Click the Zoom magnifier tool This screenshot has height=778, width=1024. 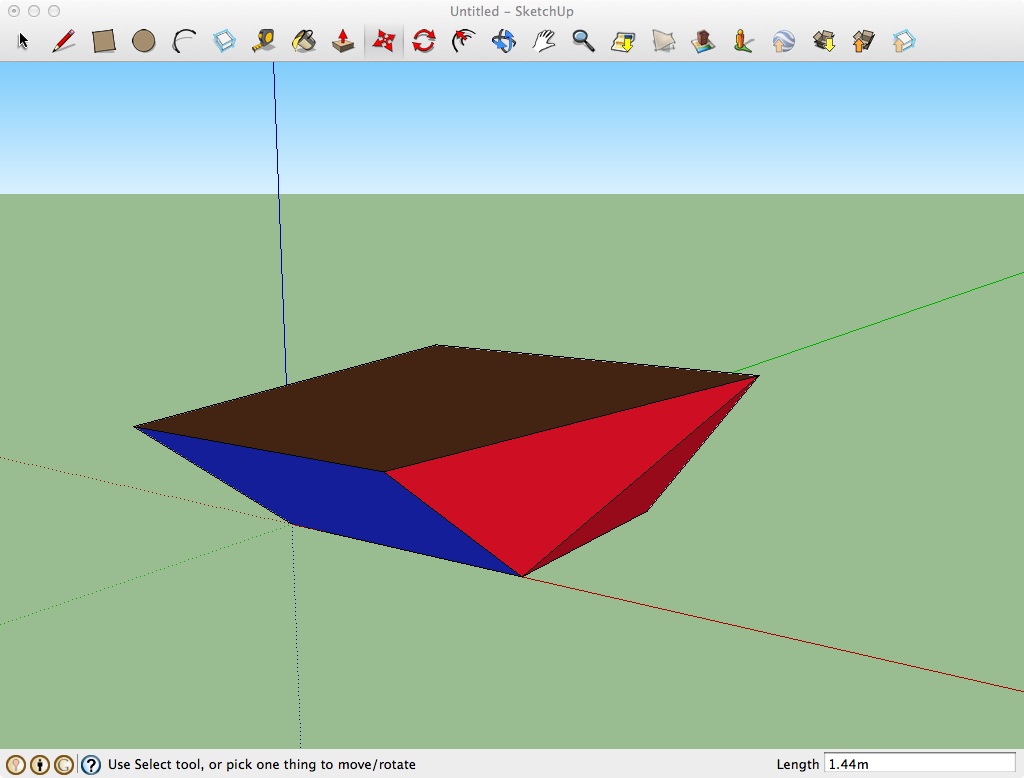tap(584, 41)
